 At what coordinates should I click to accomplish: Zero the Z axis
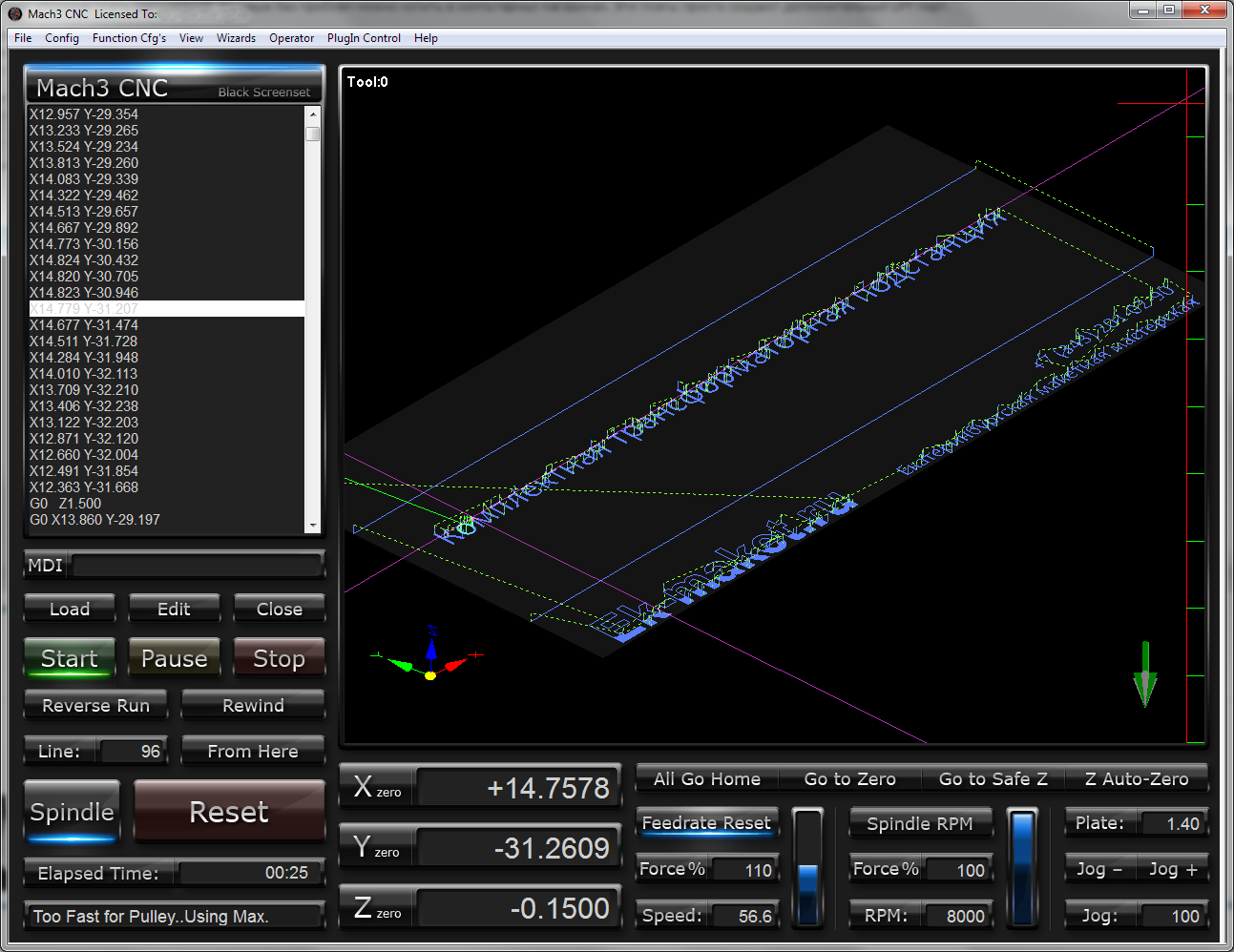pyautogui.click(x=377, y=908)
